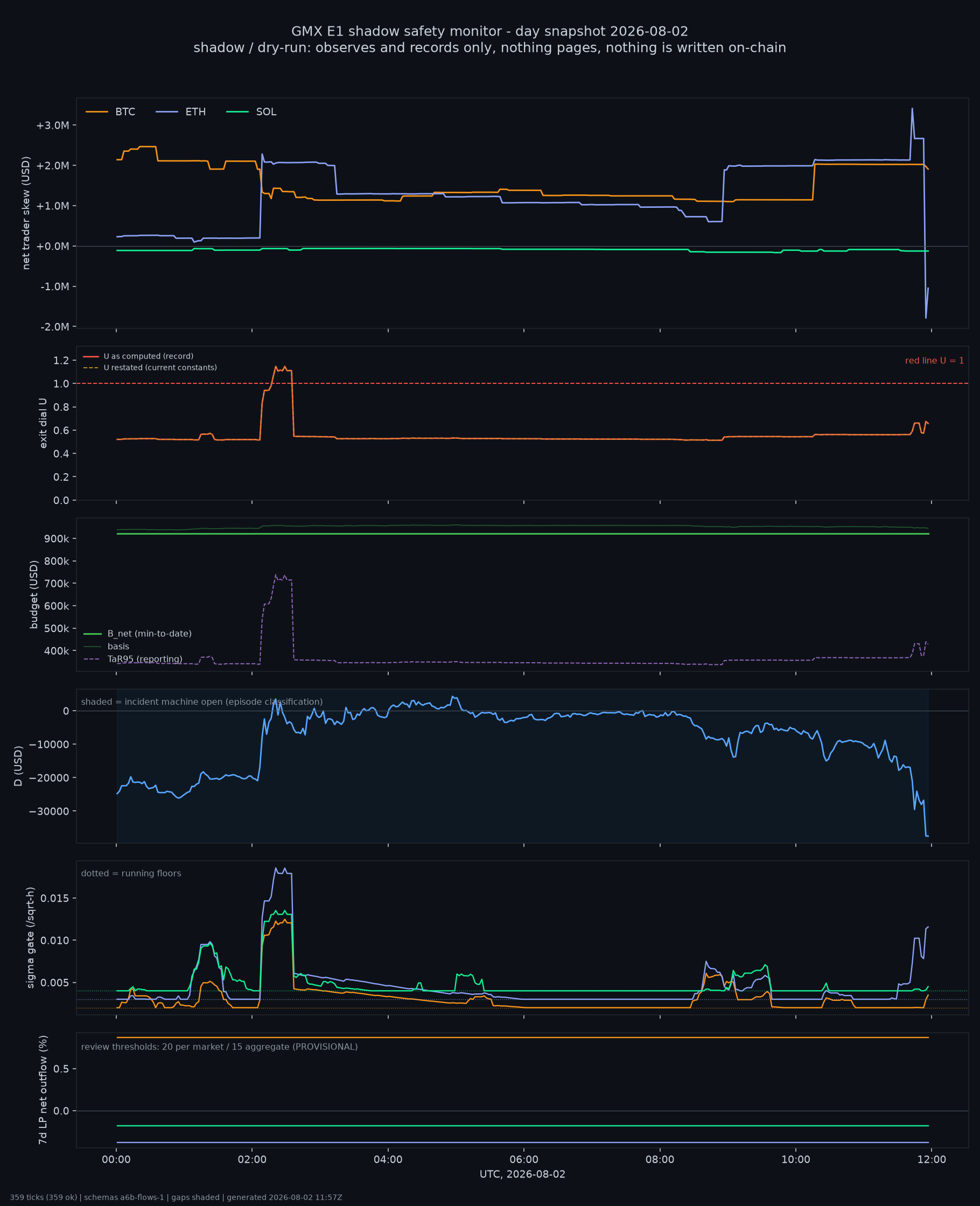Click the 'shaded = incident machine open' note
Screen dimensions: 980x1206
[x=202, y=702]
